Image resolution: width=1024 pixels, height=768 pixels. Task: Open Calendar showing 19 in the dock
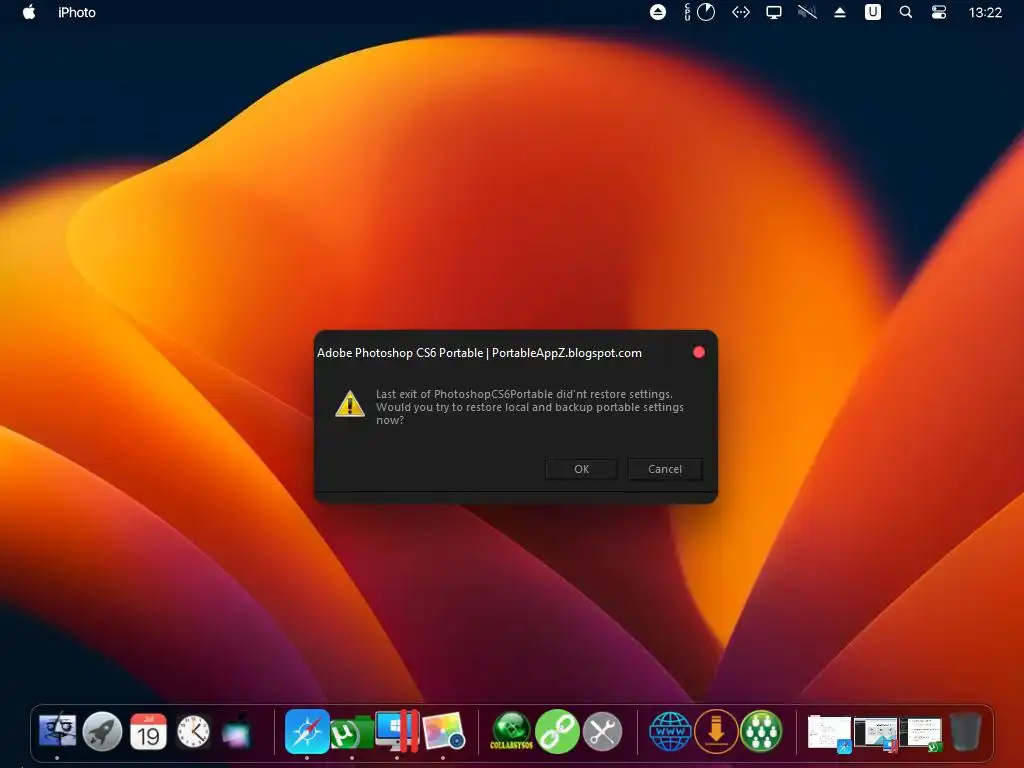(148, 731)
